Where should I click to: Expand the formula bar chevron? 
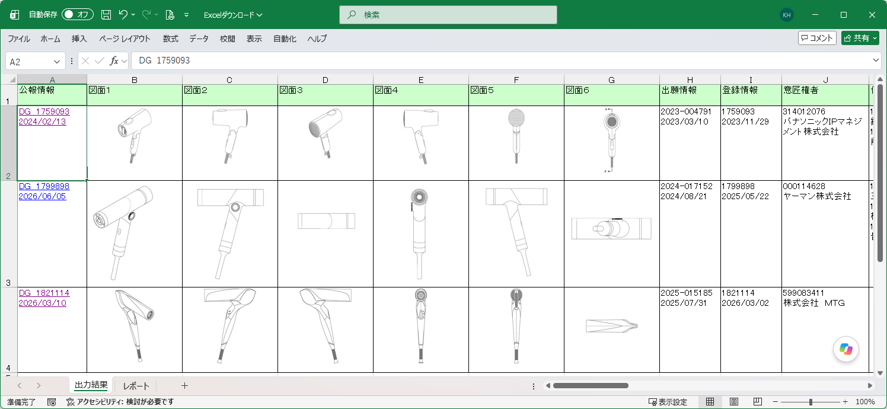coord(876,61)
